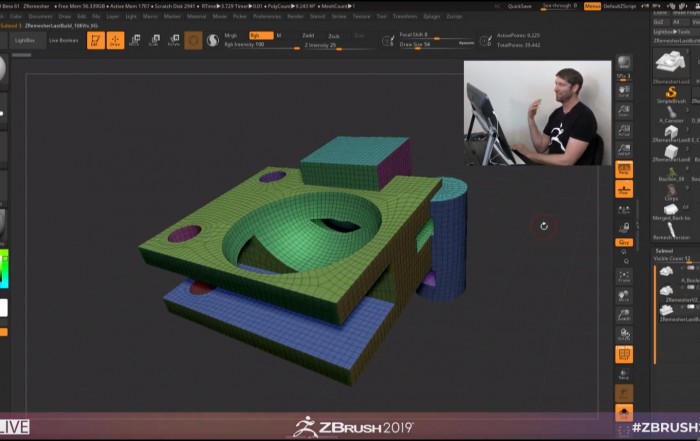The width and height of the screenshot is (700, 441).
Task: Select the Draw mode button
Action: [x=114, y=40]
